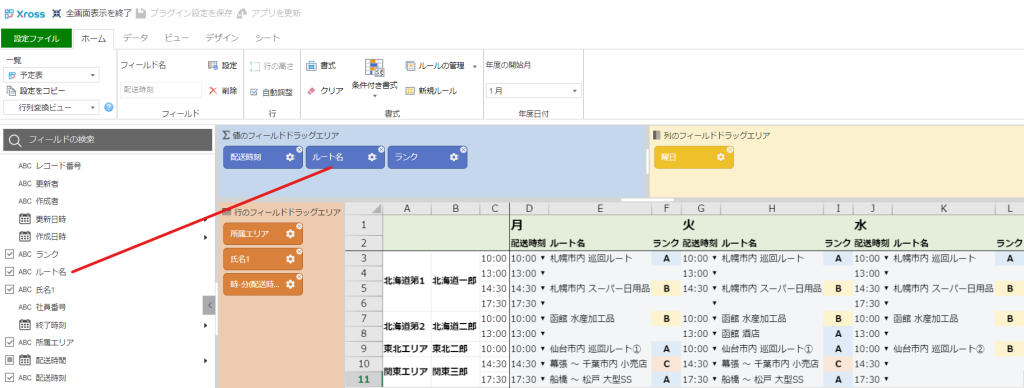Toggle the 配送時間 field checkbox
This screenshot has width=1024, height=388.
(x=9, y=360)
